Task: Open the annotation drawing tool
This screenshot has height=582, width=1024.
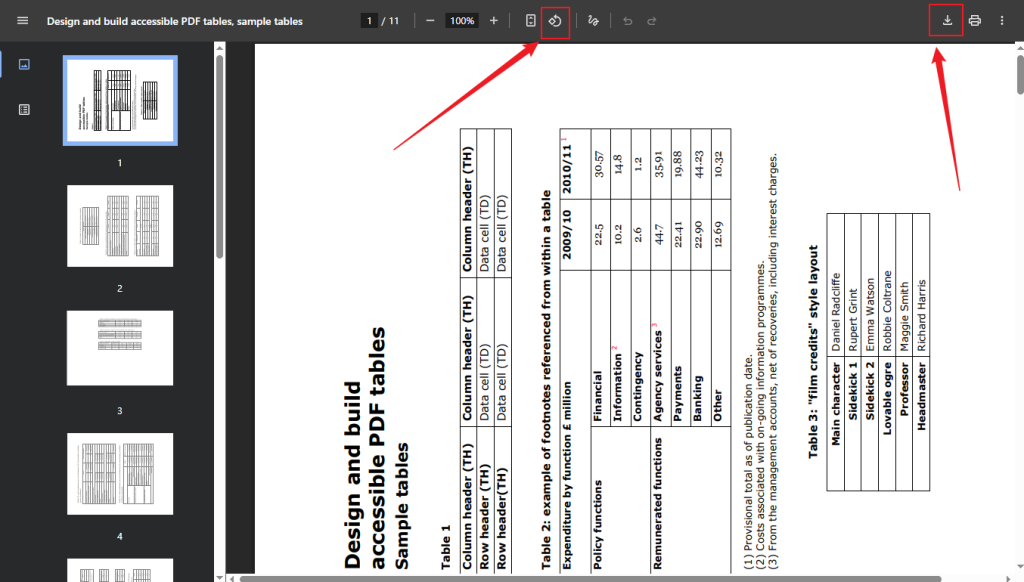Action: (593, 20)
